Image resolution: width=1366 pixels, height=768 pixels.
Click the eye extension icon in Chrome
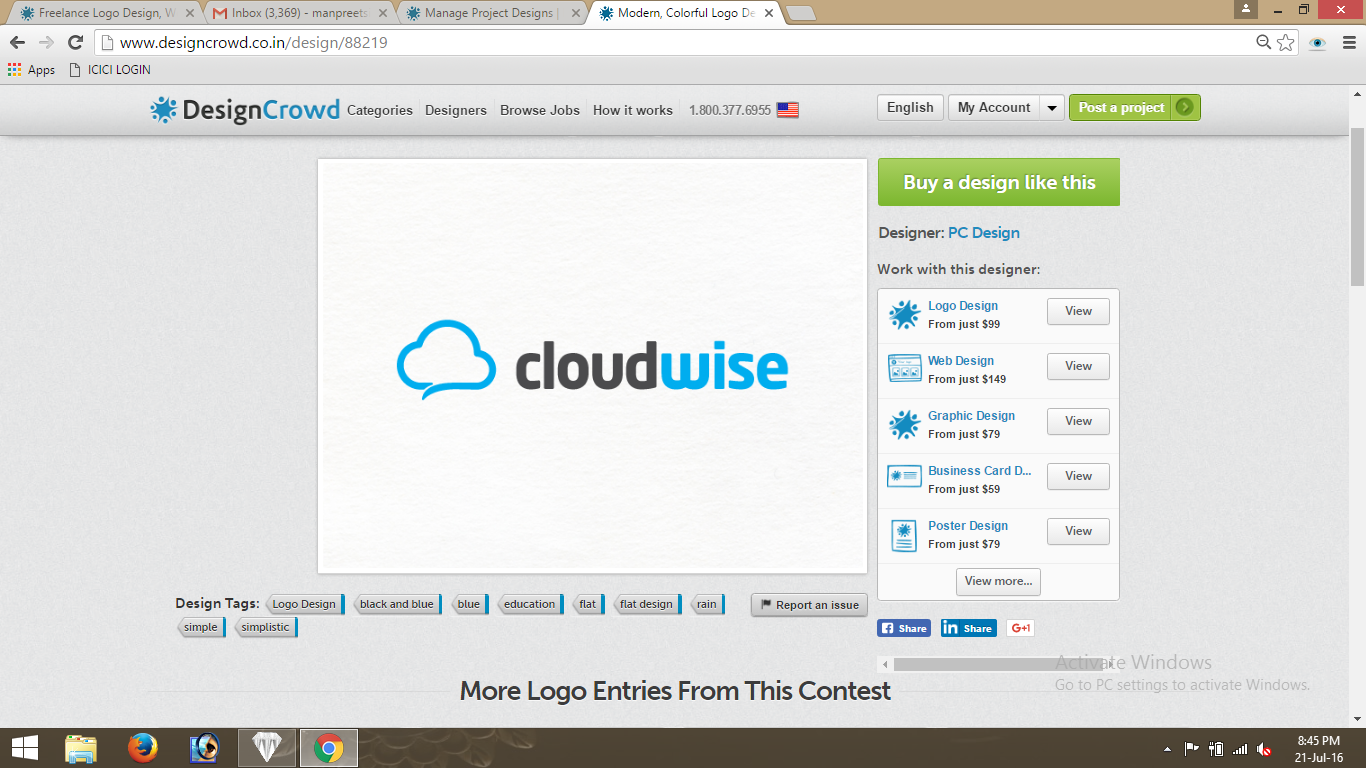[1318, 42]
